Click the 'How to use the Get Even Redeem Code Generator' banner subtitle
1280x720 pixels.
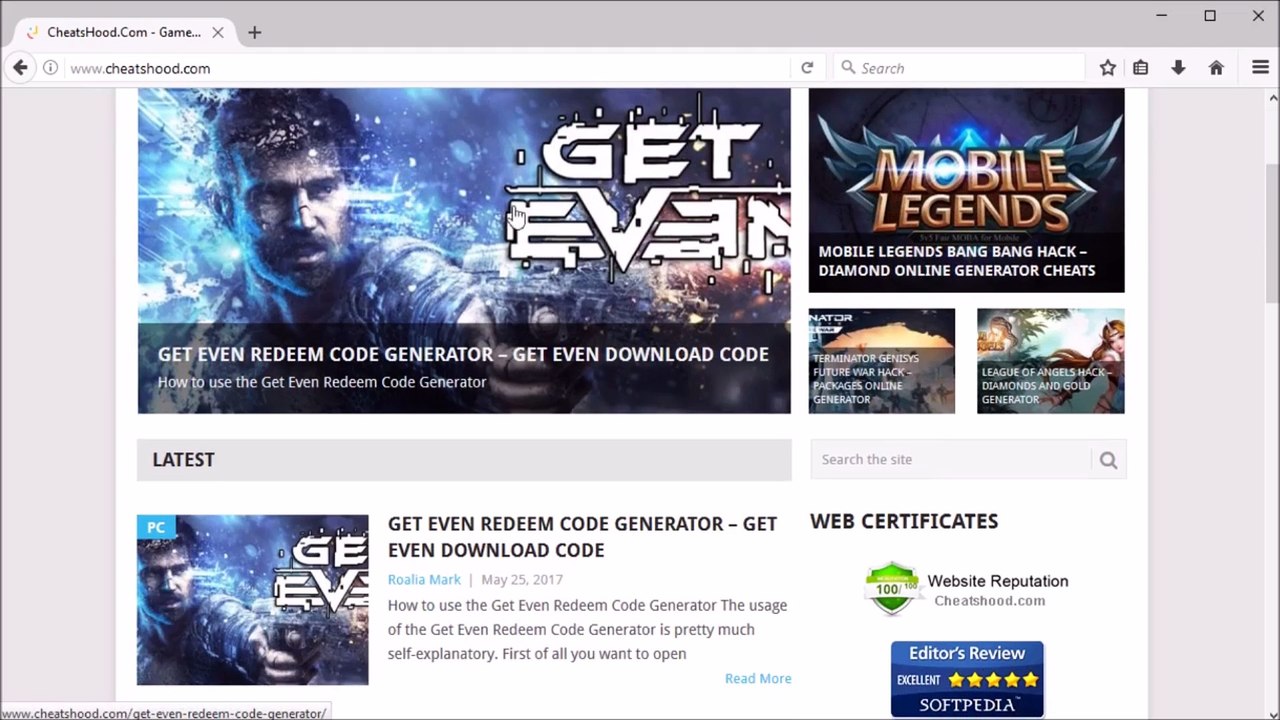322,382
